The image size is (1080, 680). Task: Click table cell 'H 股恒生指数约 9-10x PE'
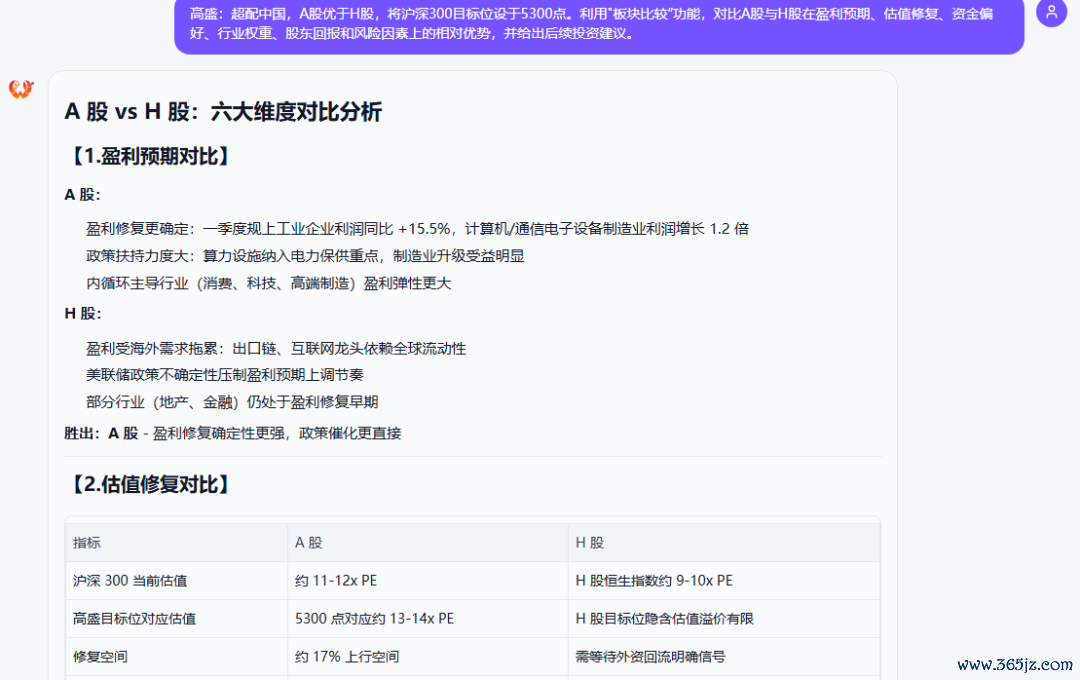click(724, 581)
